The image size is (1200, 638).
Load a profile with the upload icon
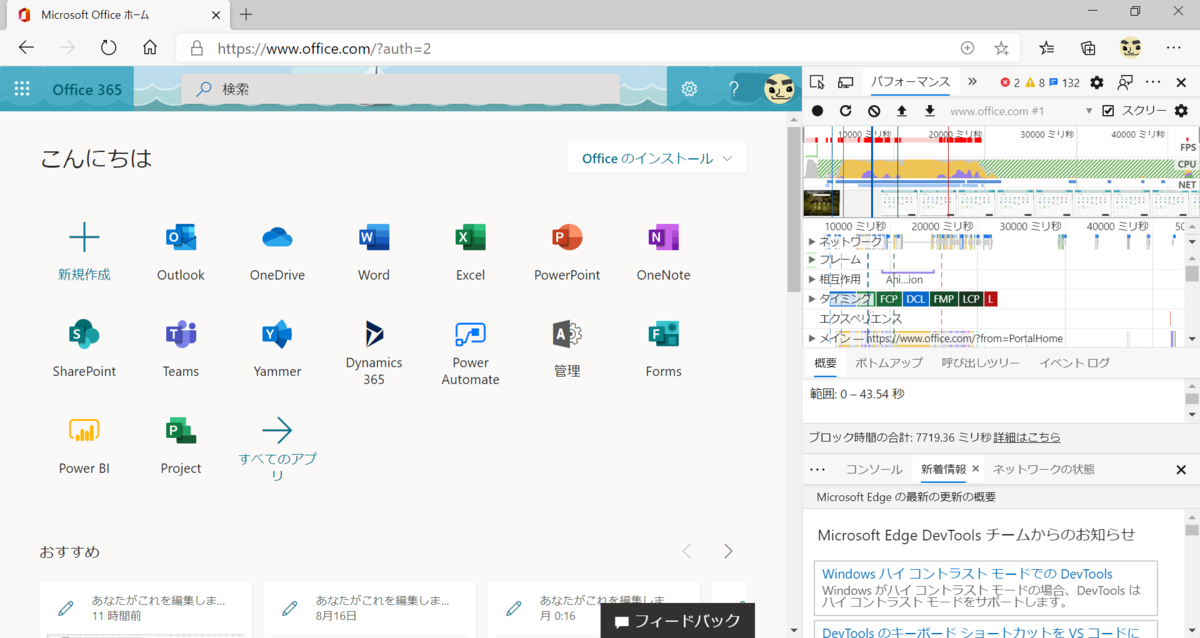click(x=901, y=111)
